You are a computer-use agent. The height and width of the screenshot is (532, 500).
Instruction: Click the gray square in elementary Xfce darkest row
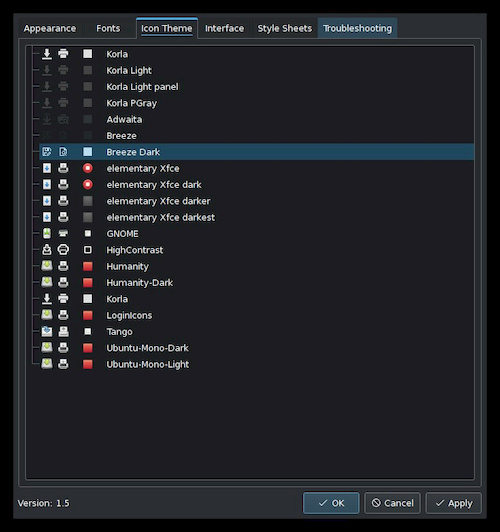click(x=88, y=217)
